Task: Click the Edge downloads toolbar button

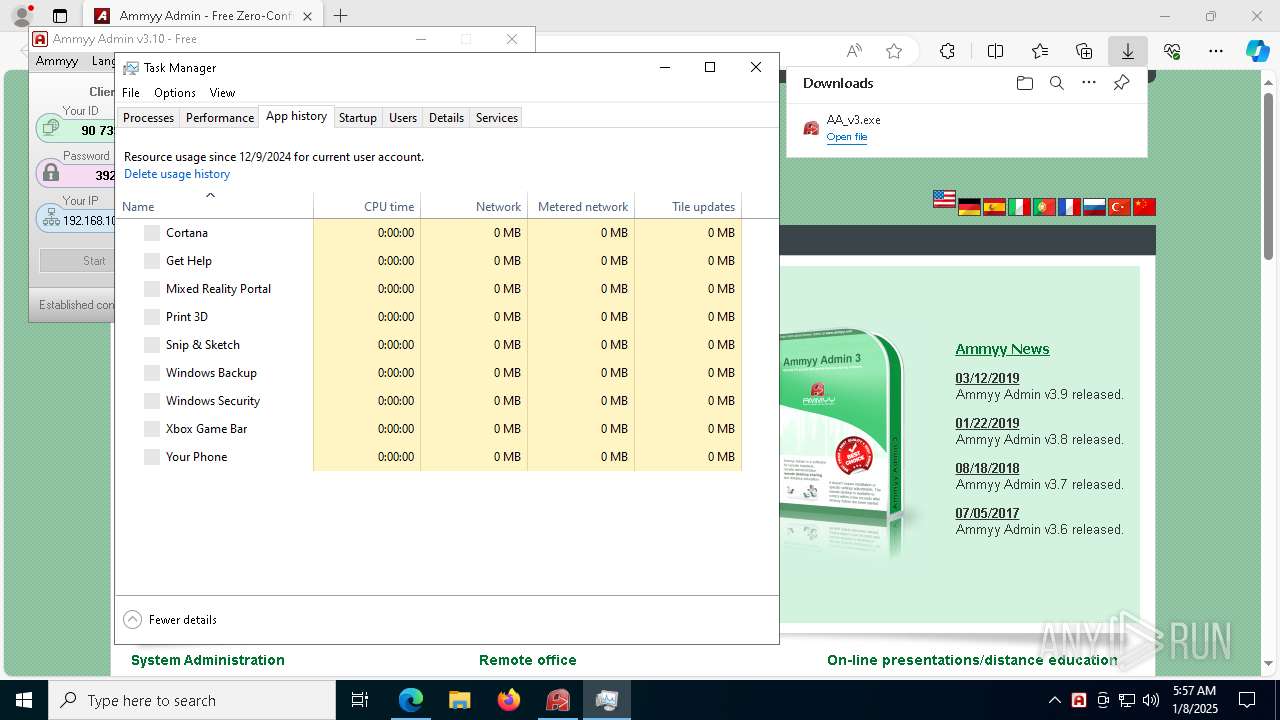Action: coord(1127,51)
